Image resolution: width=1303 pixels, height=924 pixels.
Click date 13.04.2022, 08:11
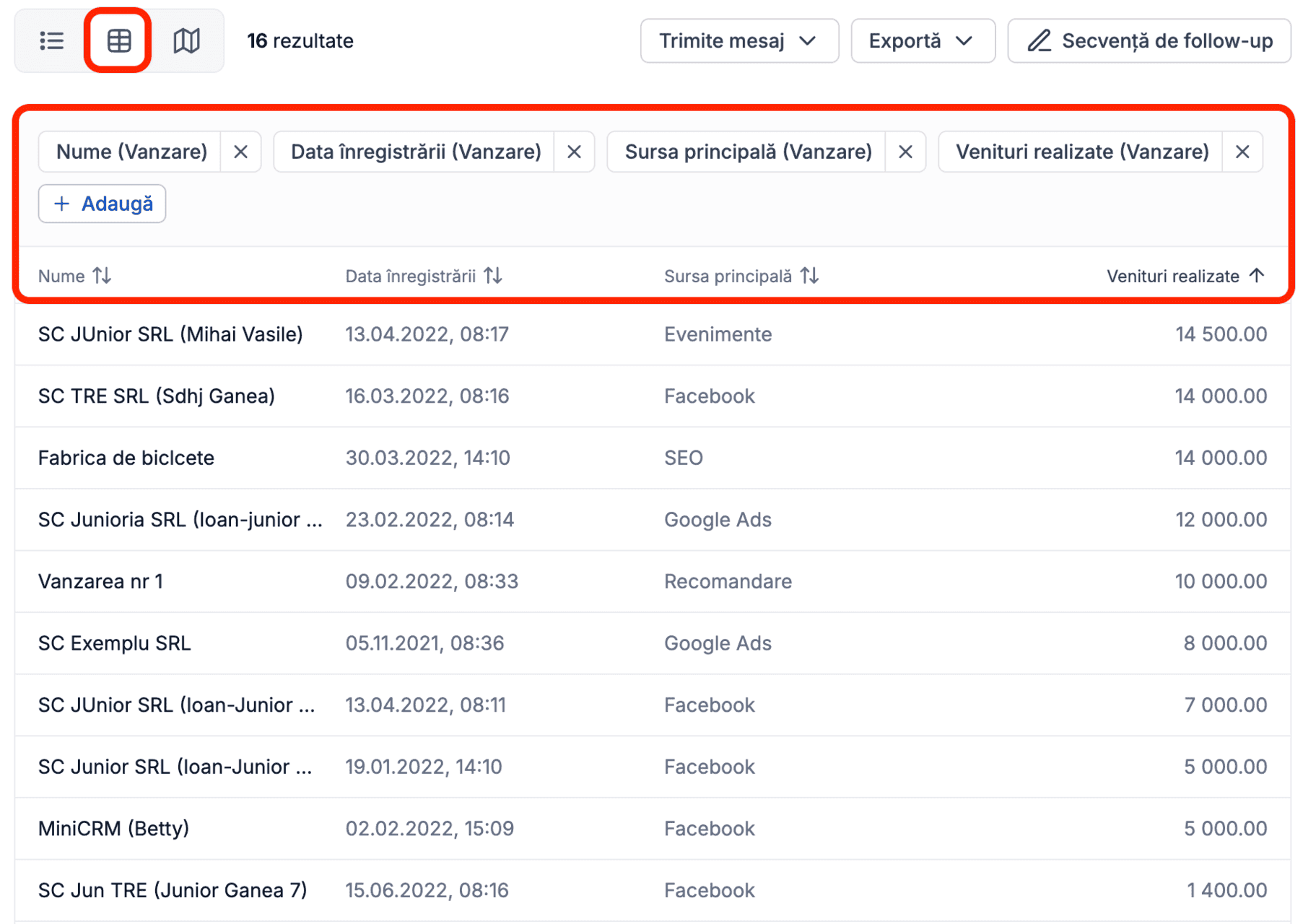click(426, 705)
